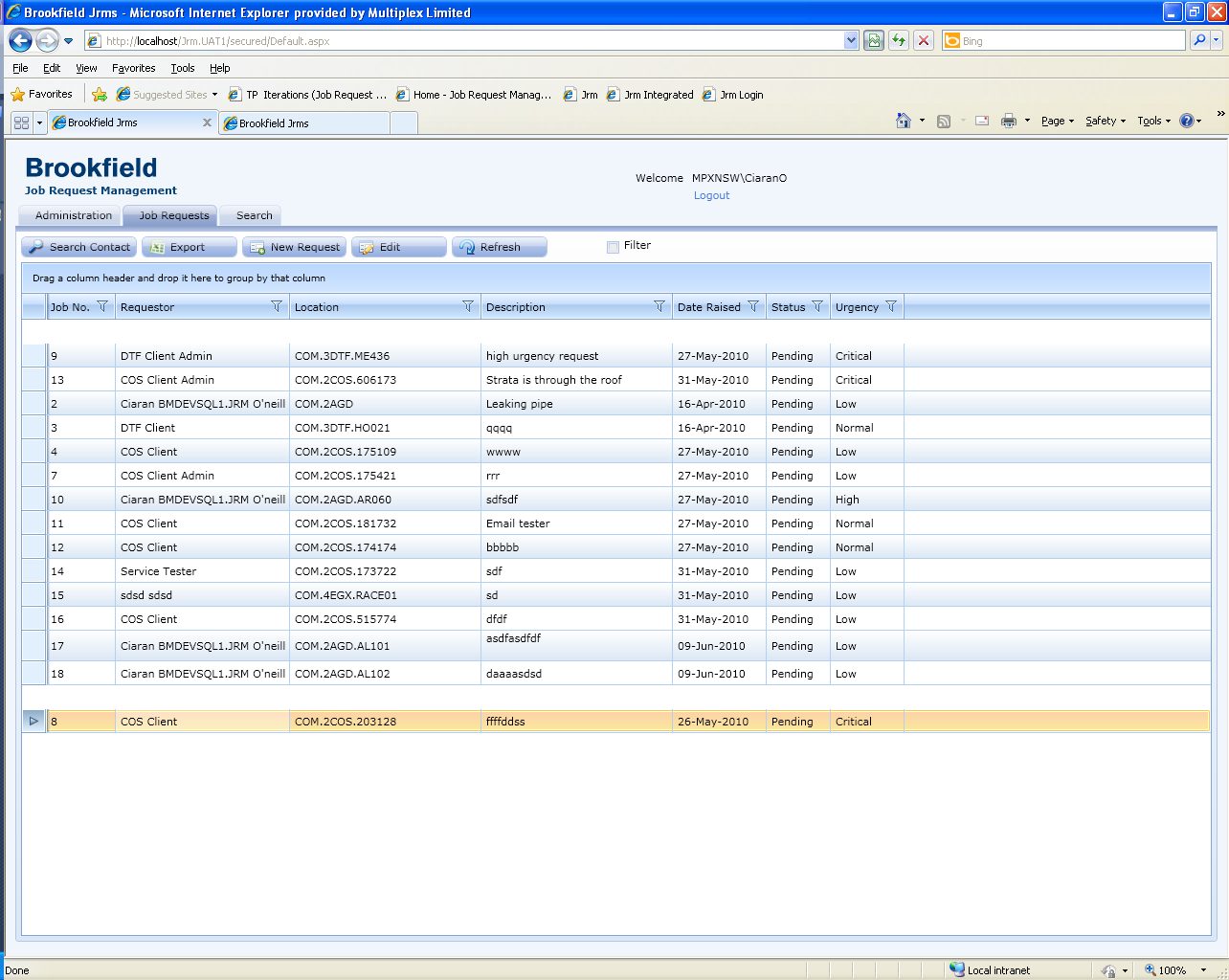Click the Bing search magnifier icon
The image size is (1229, 980).
[1199, 40]
